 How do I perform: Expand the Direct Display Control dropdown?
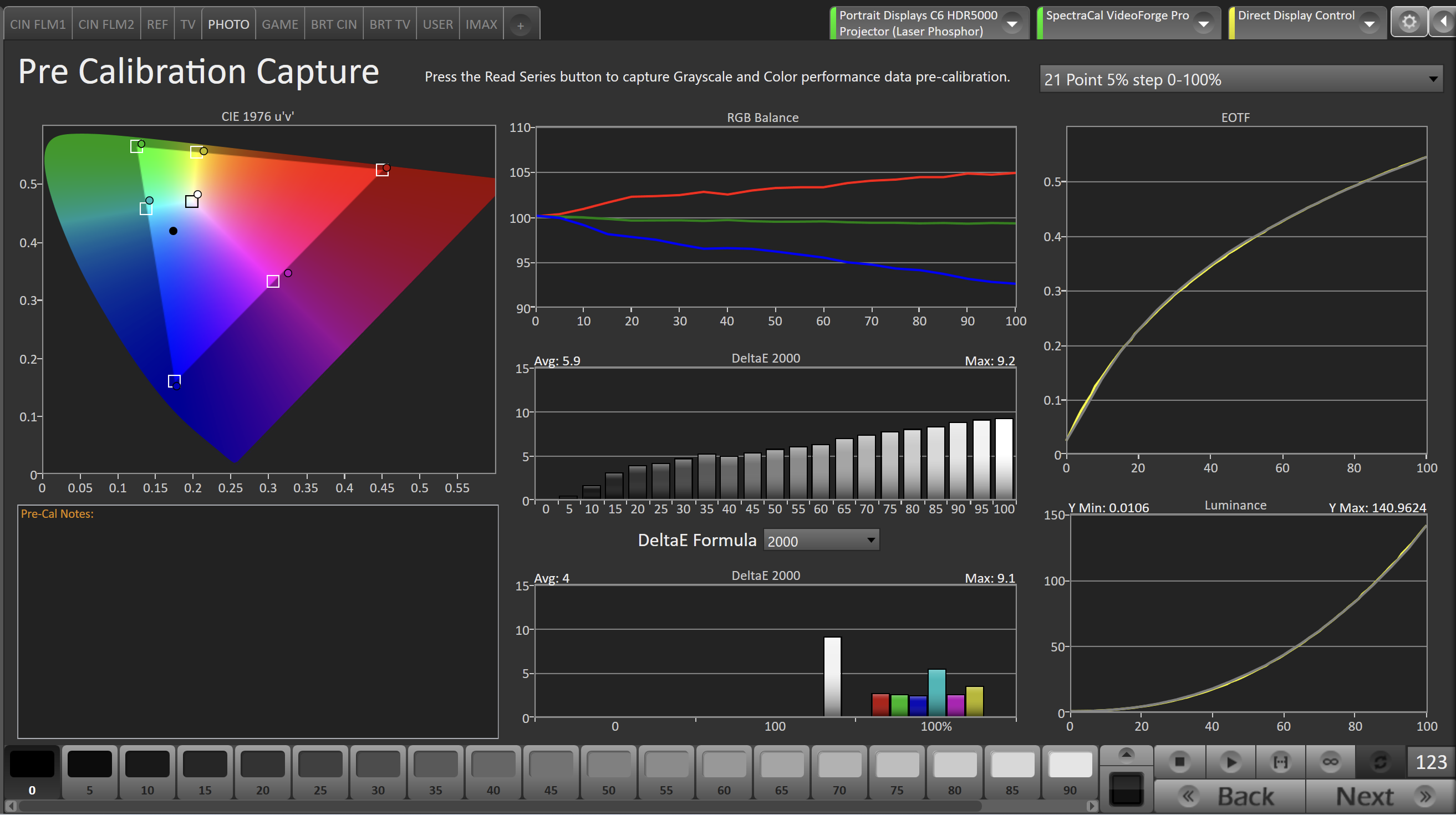tap(1368, 24)
